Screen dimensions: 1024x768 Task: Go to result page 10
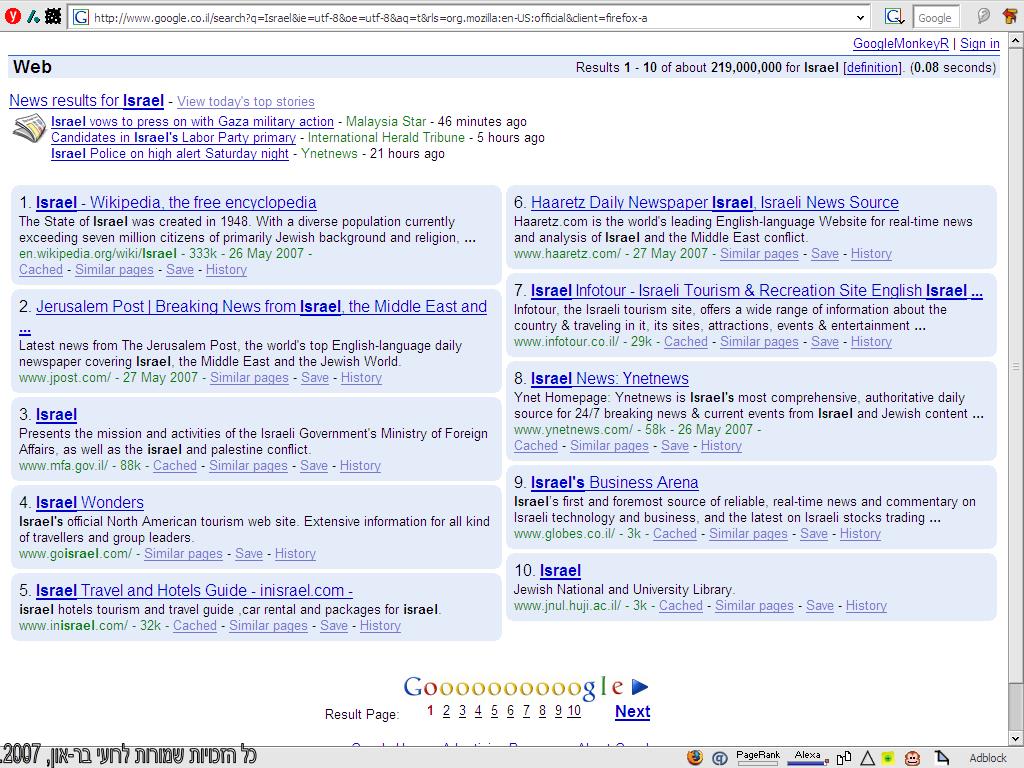coord(574,711)
